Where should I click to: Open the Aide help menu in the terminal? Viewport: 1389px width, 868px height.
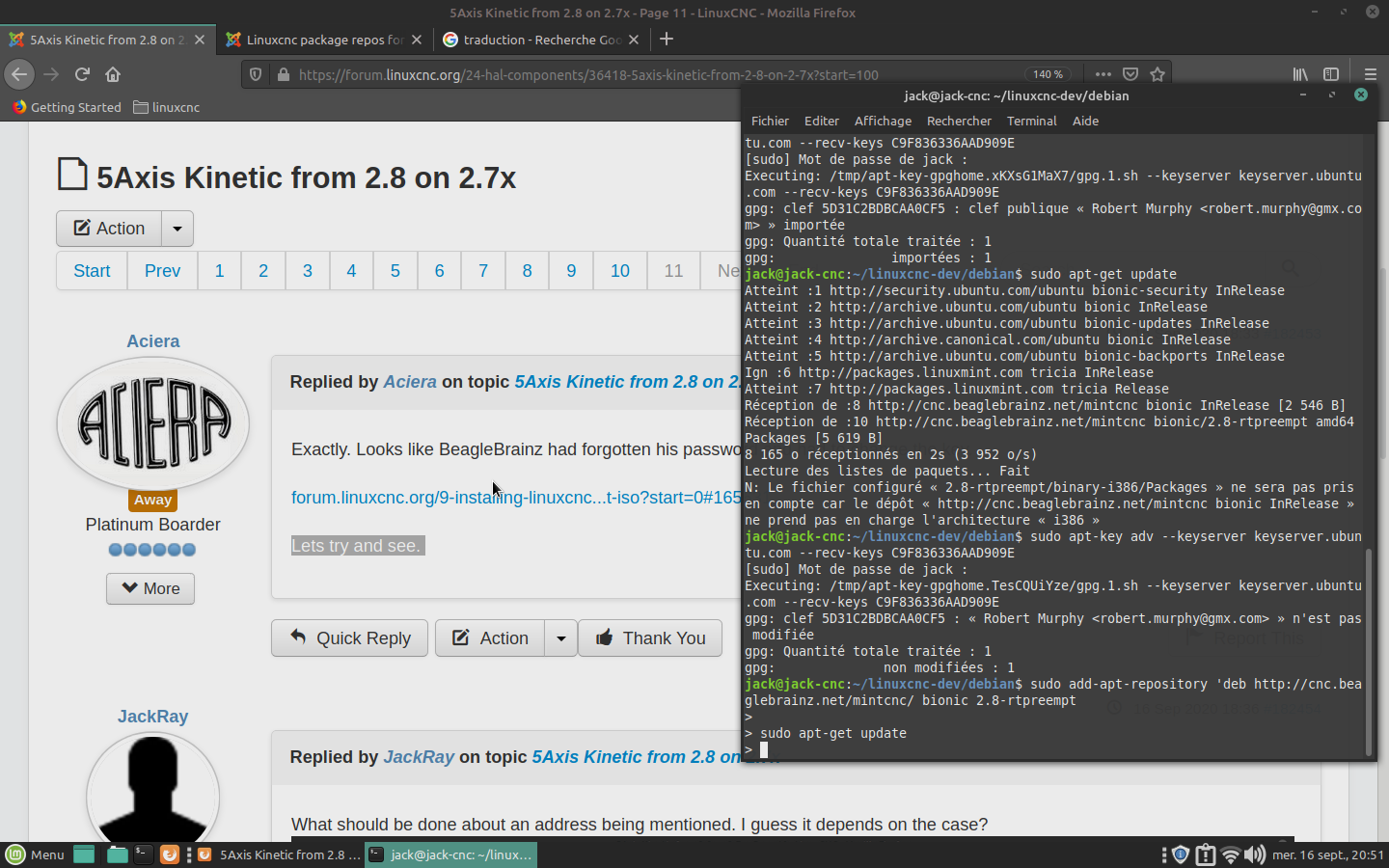pos(1085,121)
